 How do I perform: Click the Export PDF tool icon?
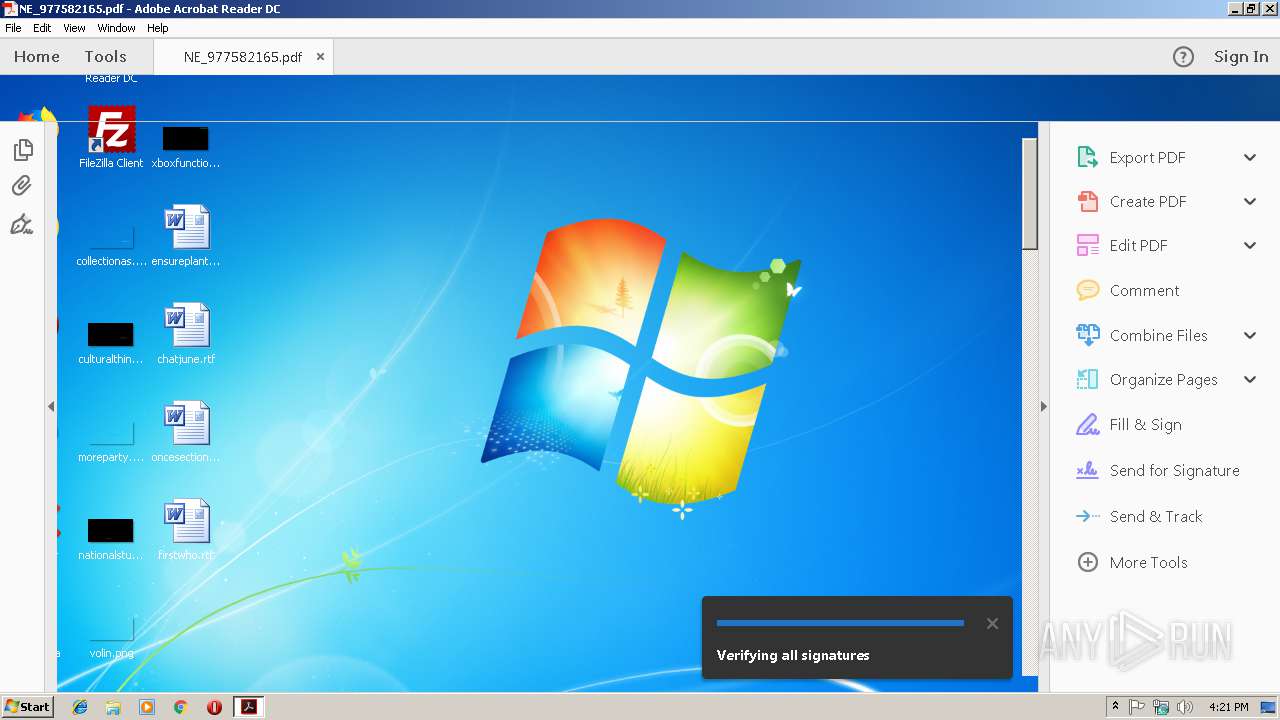(1087, 157)
